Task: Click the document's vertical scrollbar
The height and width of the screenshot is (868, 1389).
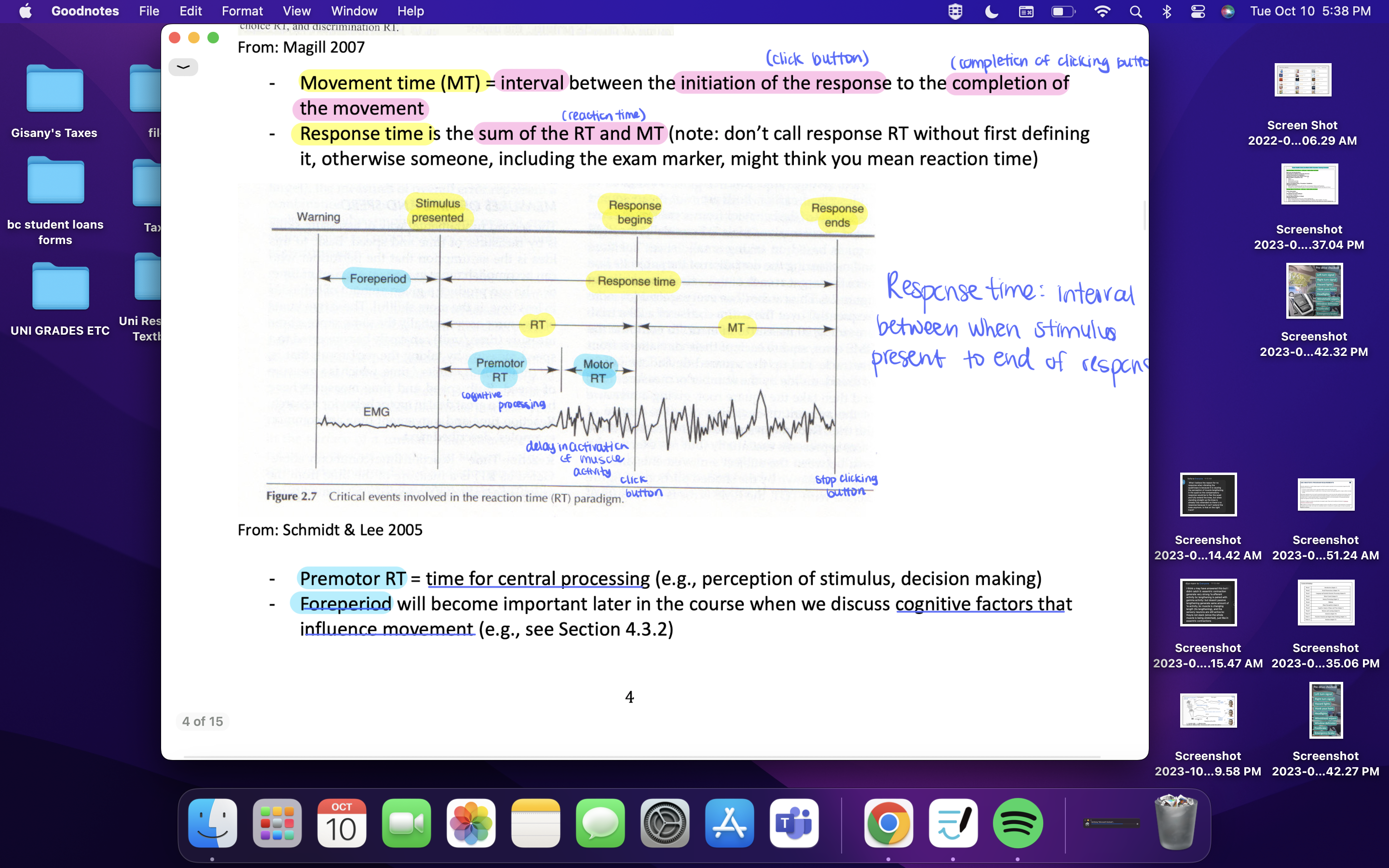Action: coord(1144,215)
